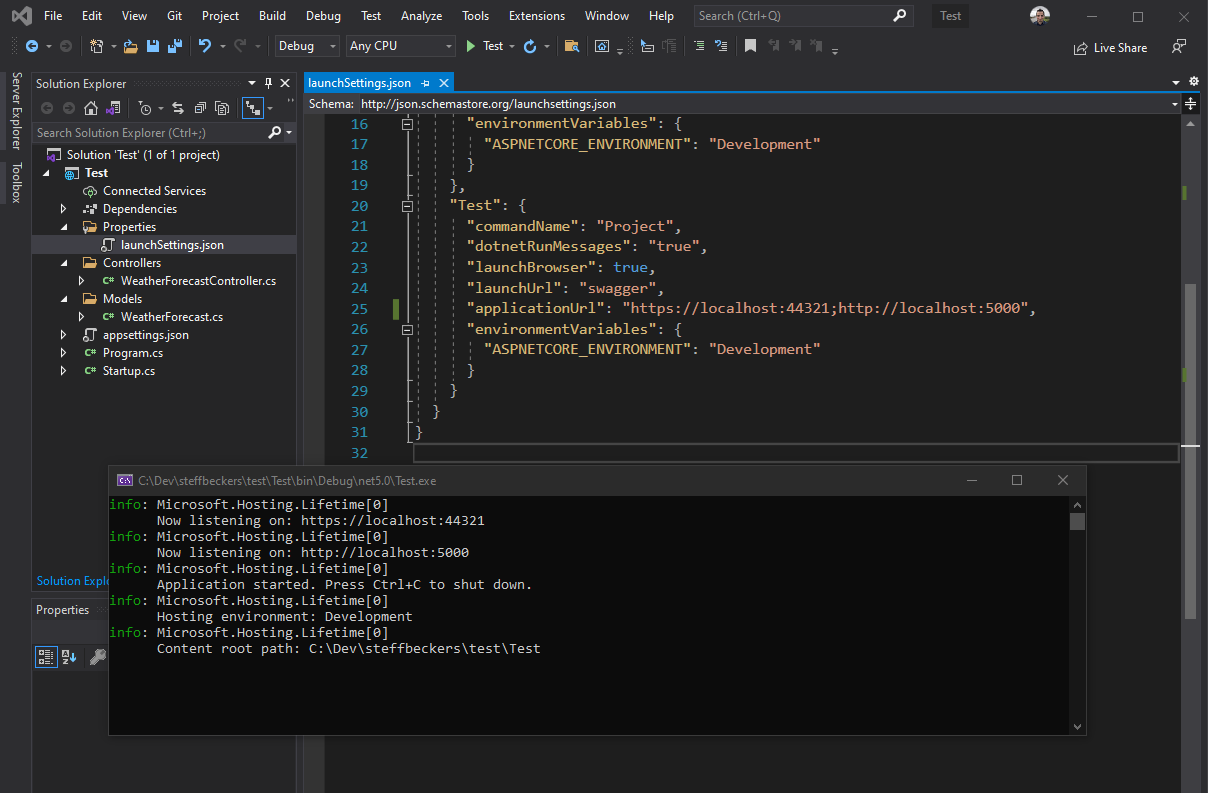
Task: Open the Extensions menu
Action: tap(536, 16)
